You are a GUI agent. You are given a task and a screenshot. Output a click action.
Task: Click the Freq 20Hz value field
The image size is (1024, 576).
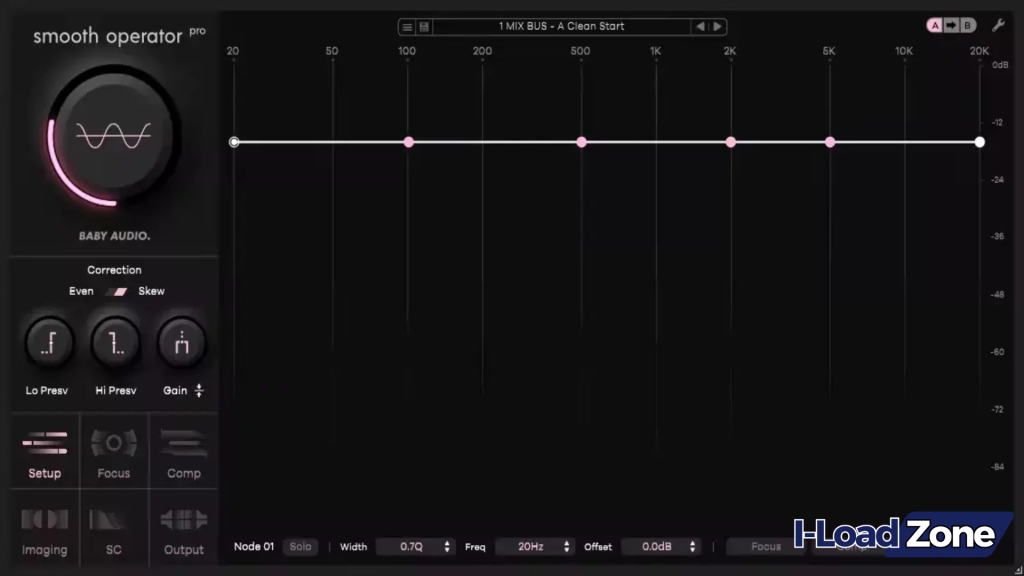tap(530, 547)
